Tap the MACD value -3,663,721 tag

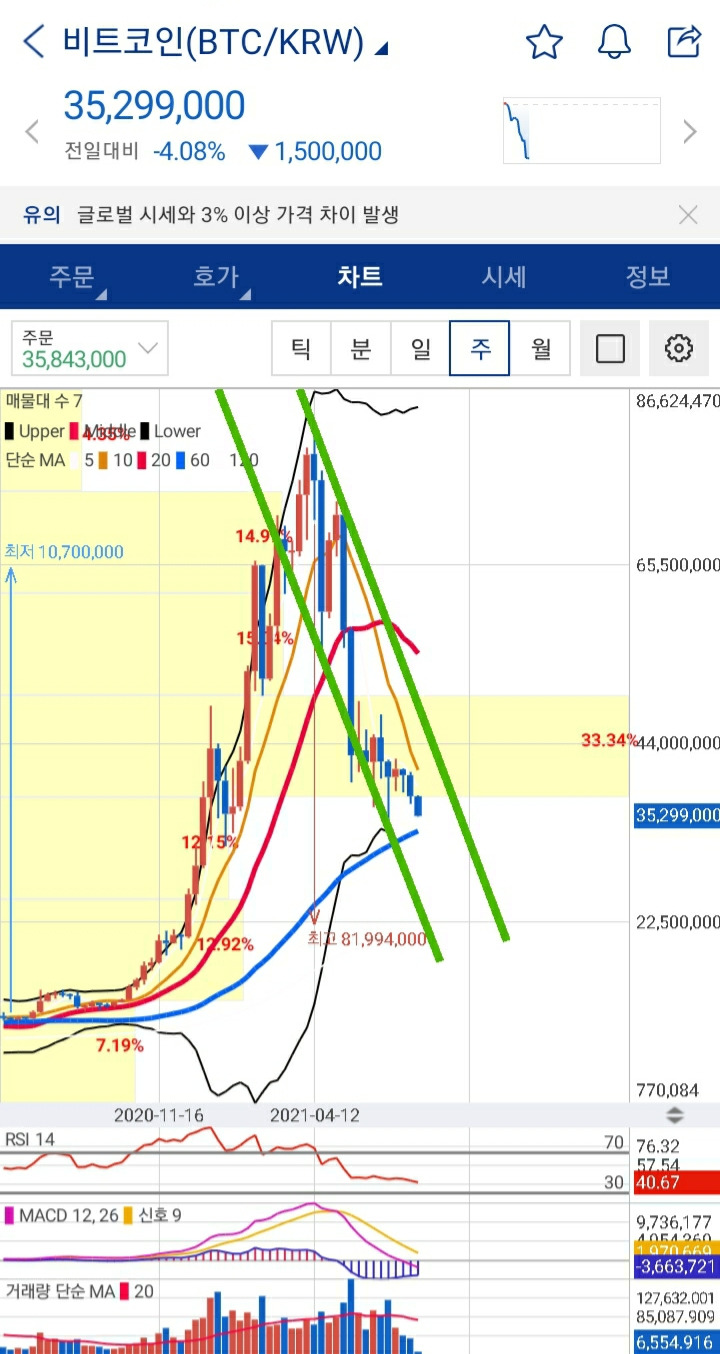pyautogui.click(x=677, y=1267)
